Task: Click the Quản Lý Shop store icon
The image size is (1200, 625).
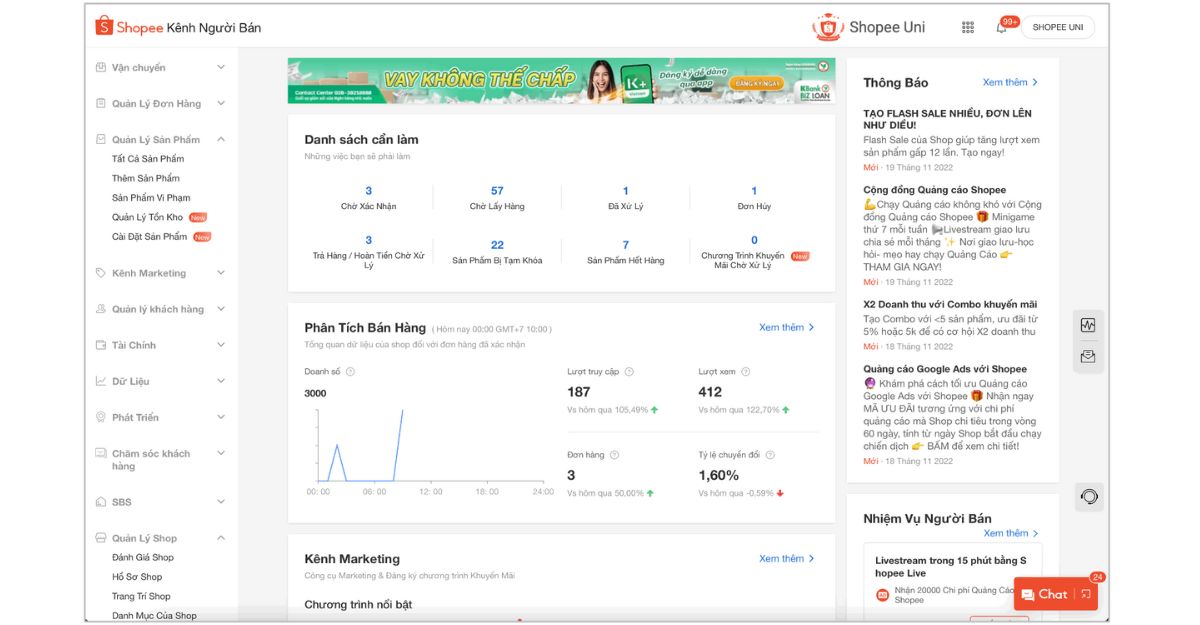Action: point(101,538)
